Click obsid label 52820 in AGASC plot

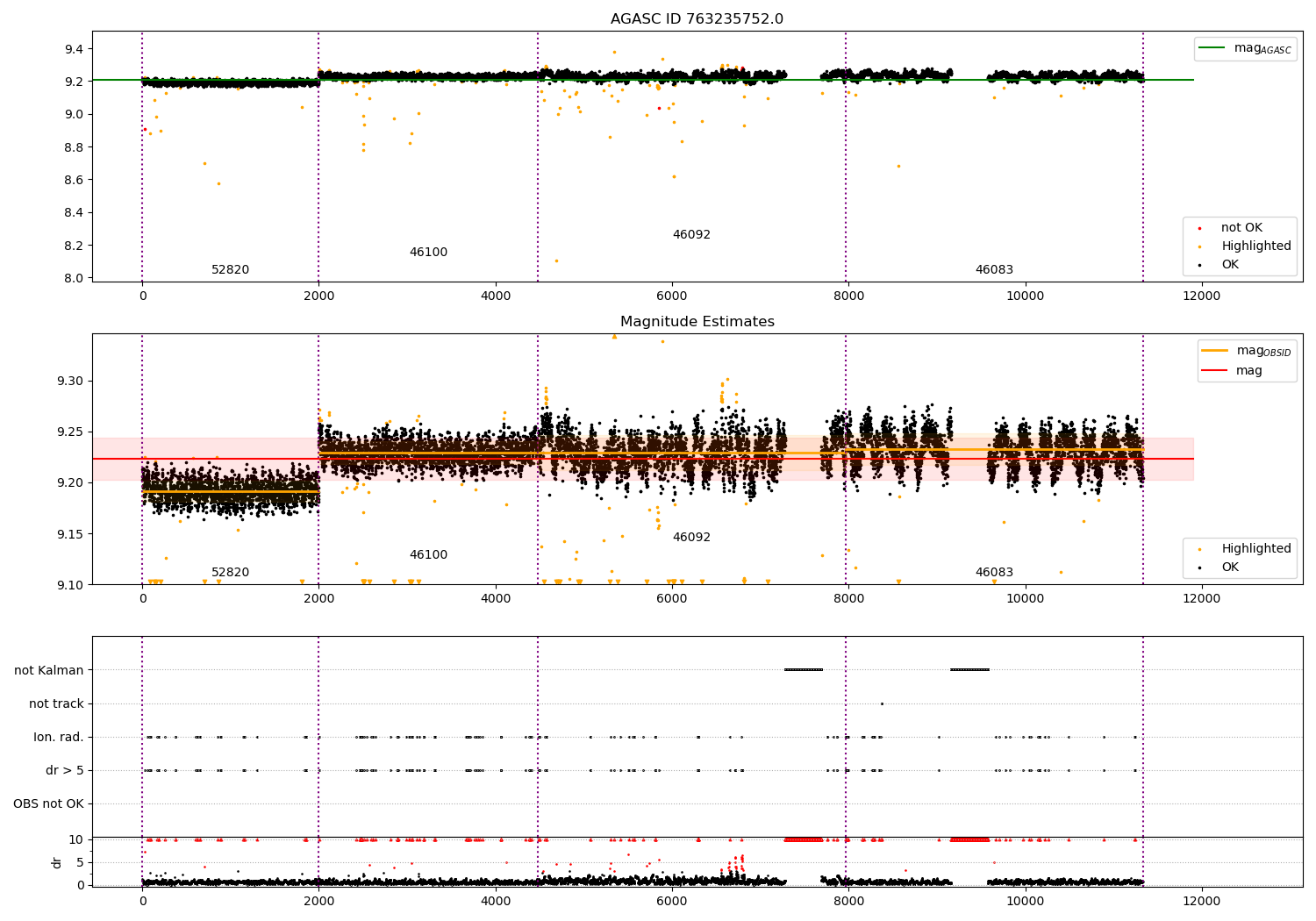point(230,270)
